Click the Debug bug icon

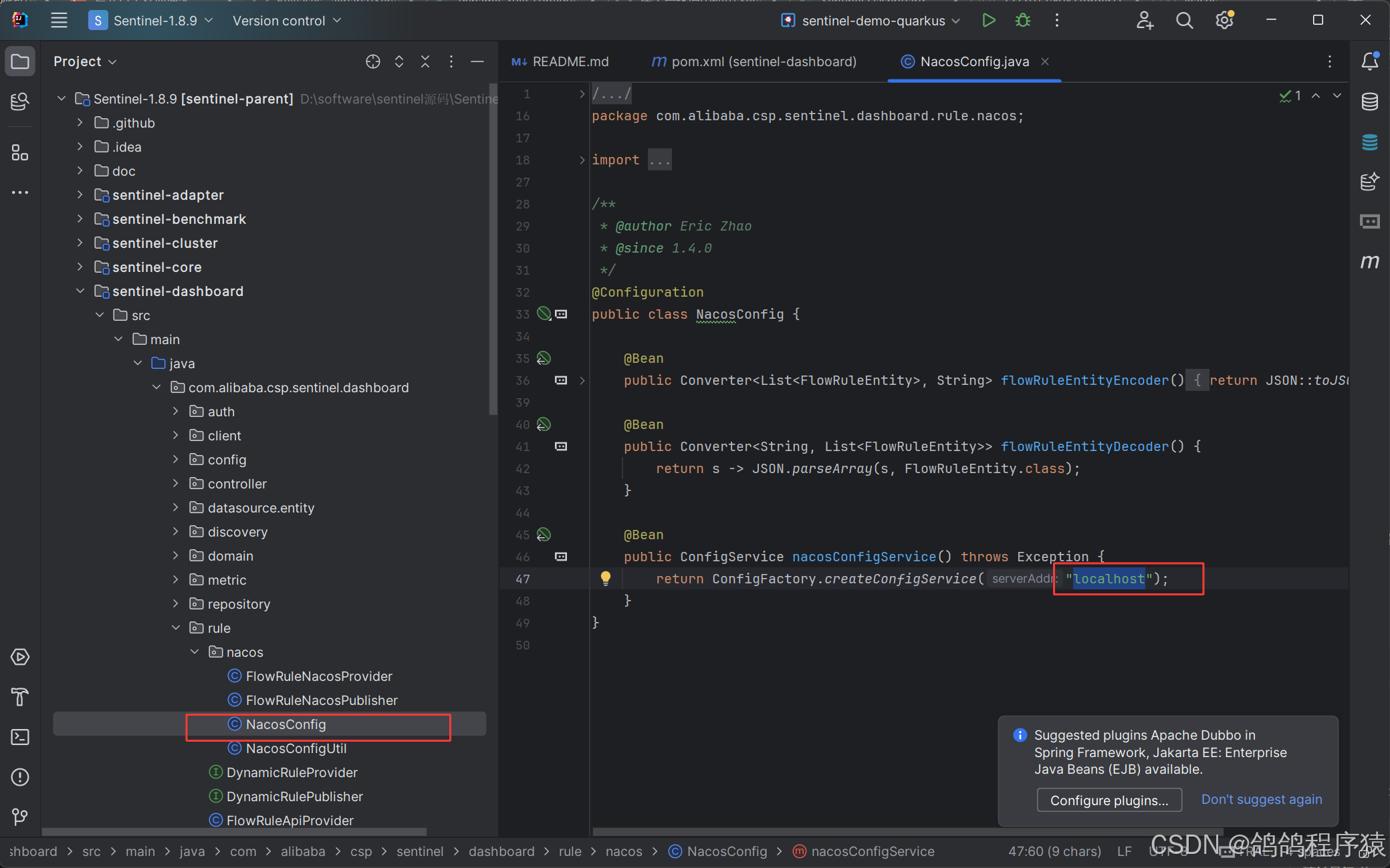click(x=1022, y=21)
